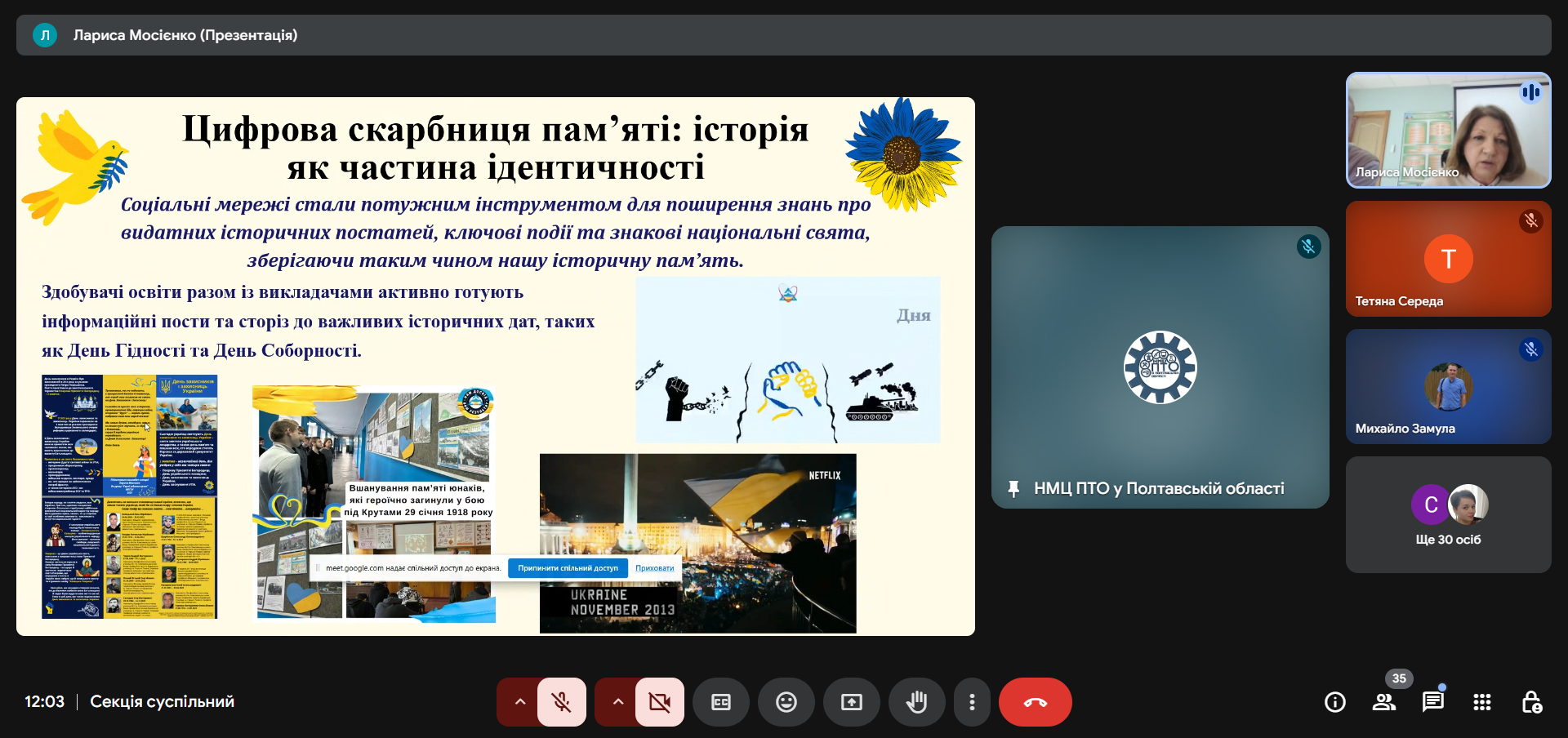Toggle closed captions button
Viewport: 1568px width, 738px height.
click(721, 702)
